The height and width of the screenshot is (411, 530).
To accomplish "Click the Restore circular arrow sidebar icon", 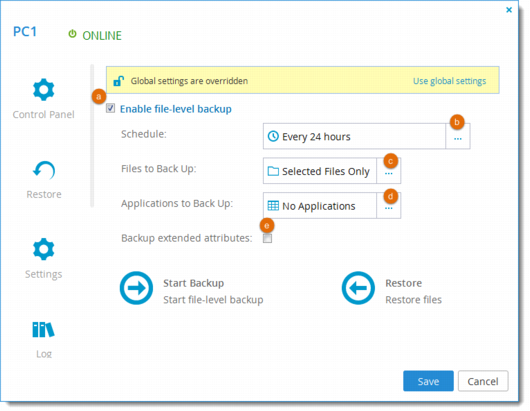I will point(44,170).
